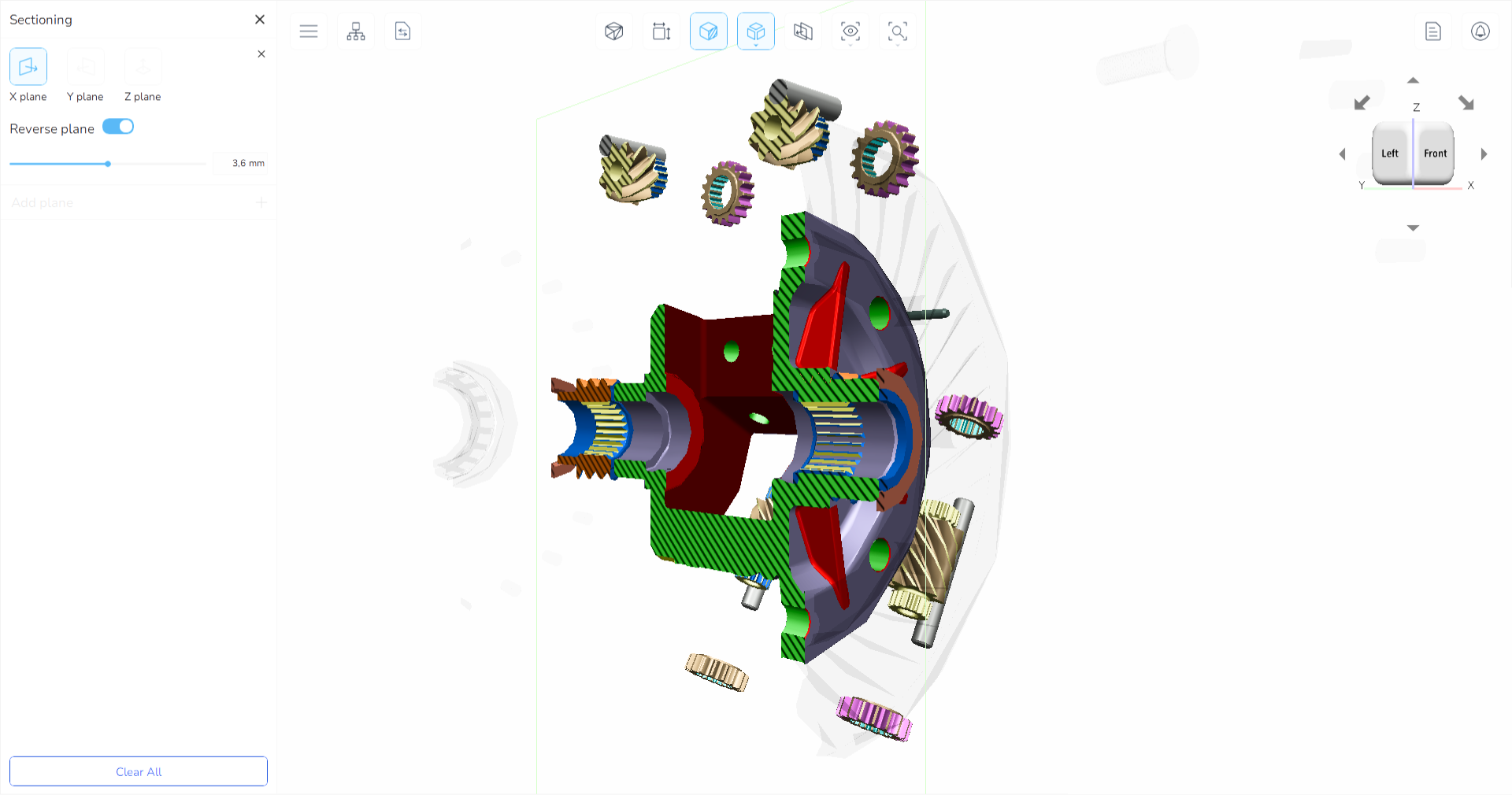Adjust the section depth slider handle
This screenshot has width=1512, height=795.
[x=107, y=165]
